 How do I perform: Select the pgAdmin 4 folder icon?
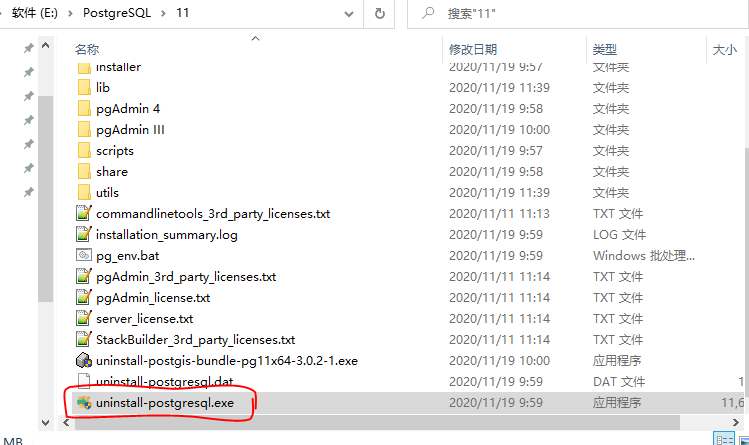point(84,108)
